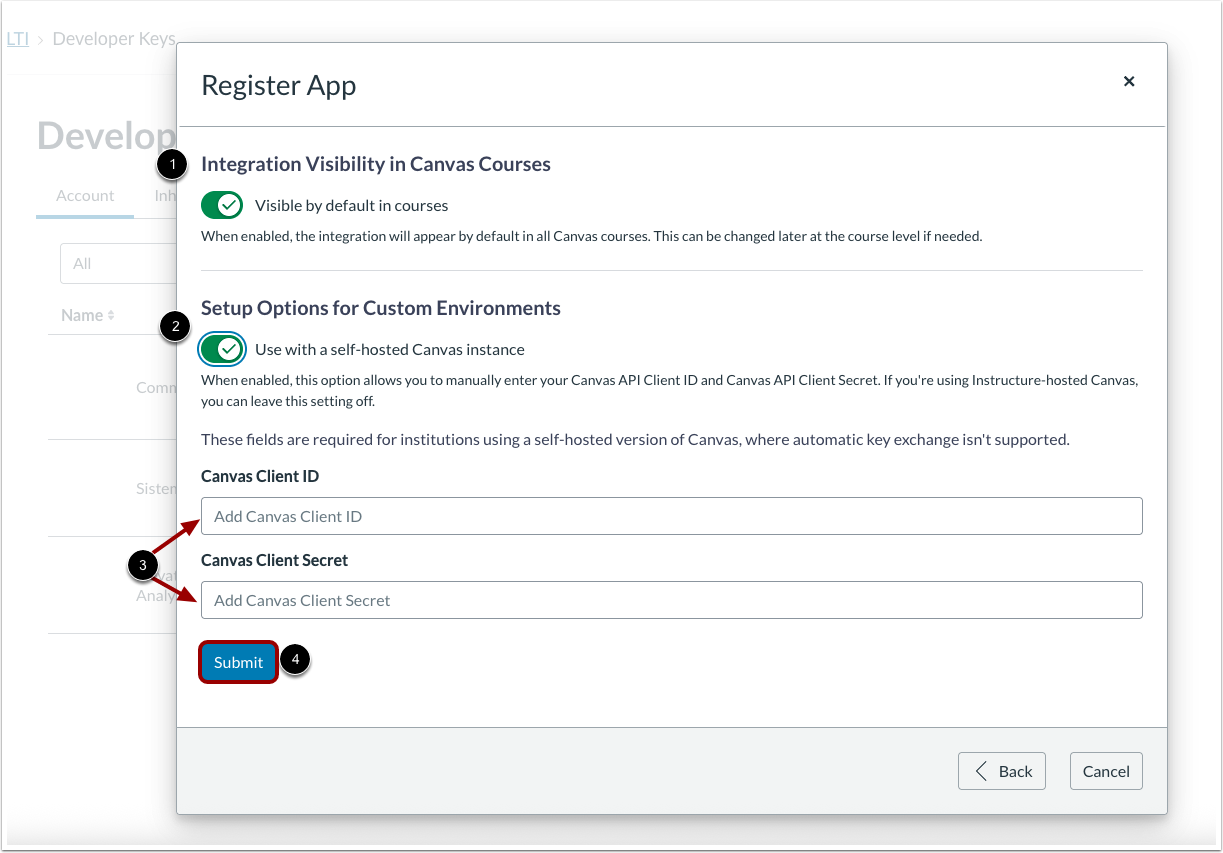Close the Register App dialog with X
This screenshot has height=853, width=1223.
point(1129,82)
